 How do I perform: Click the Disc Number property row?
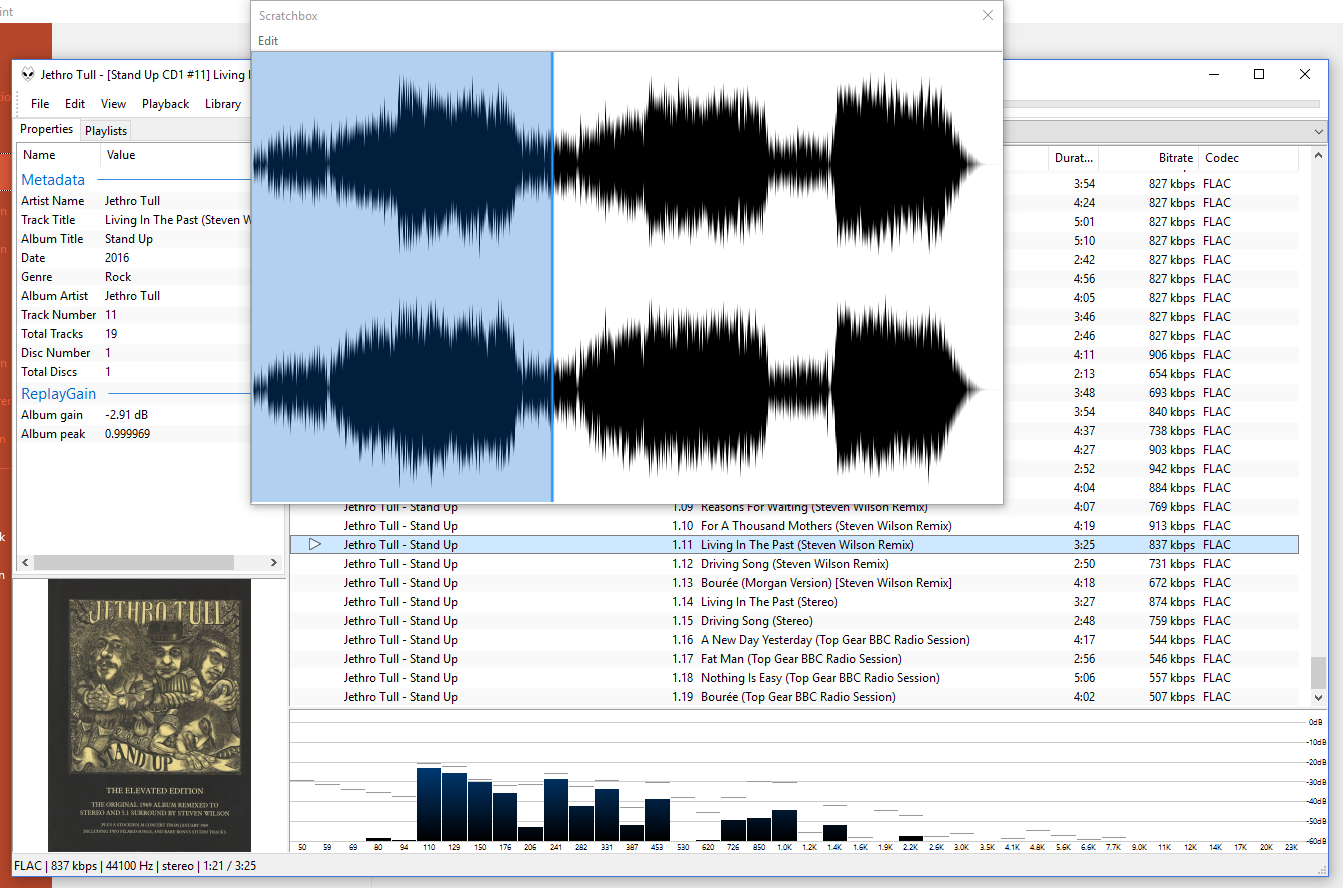point(134,353)
